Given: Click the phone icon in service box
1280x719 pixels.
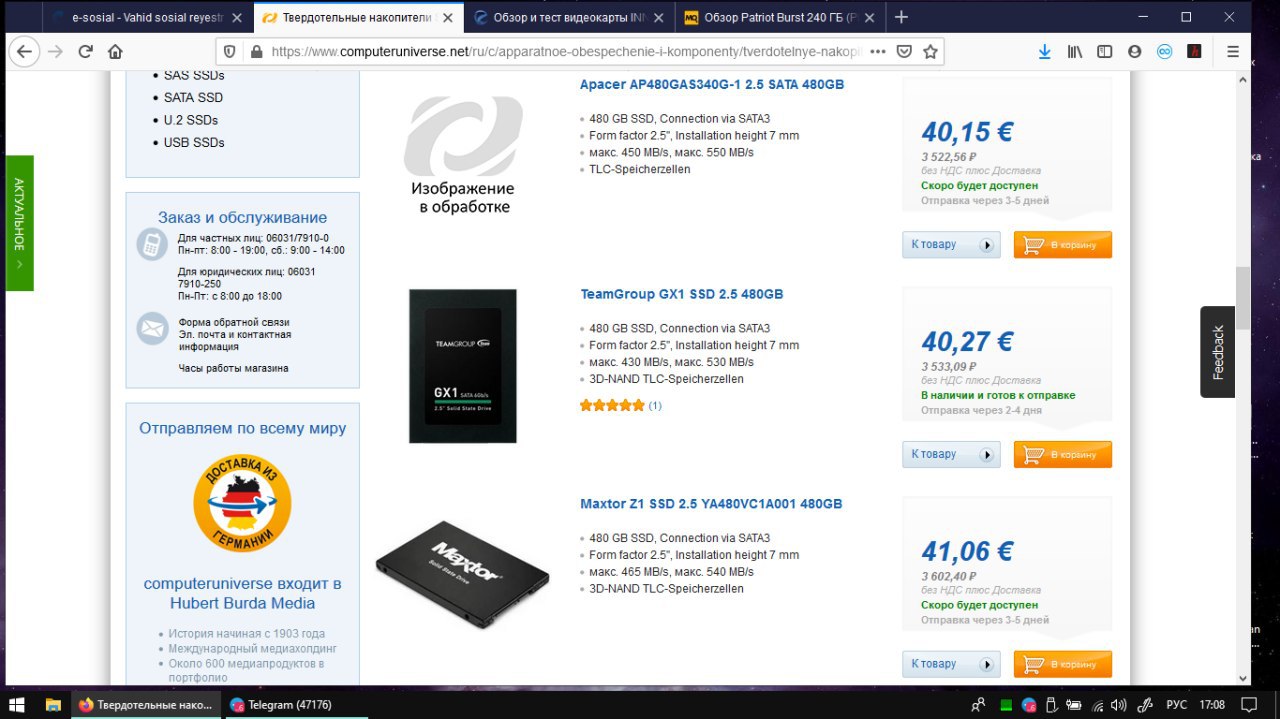Looking at the screenshot, I should (152, 244).
